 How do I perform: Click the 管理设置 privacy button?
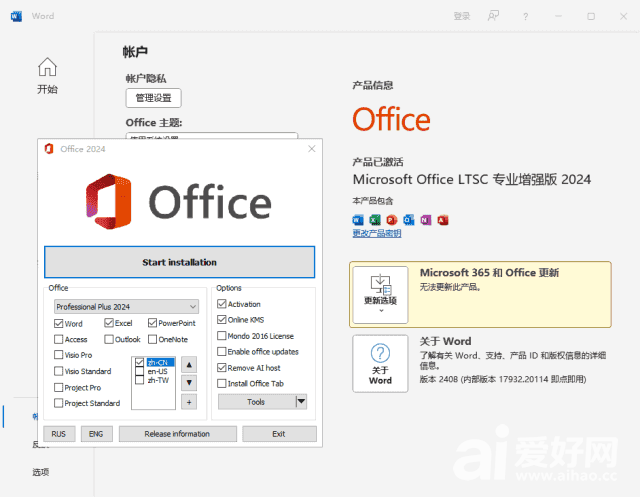pyautogui.click(x=153, y=98)
